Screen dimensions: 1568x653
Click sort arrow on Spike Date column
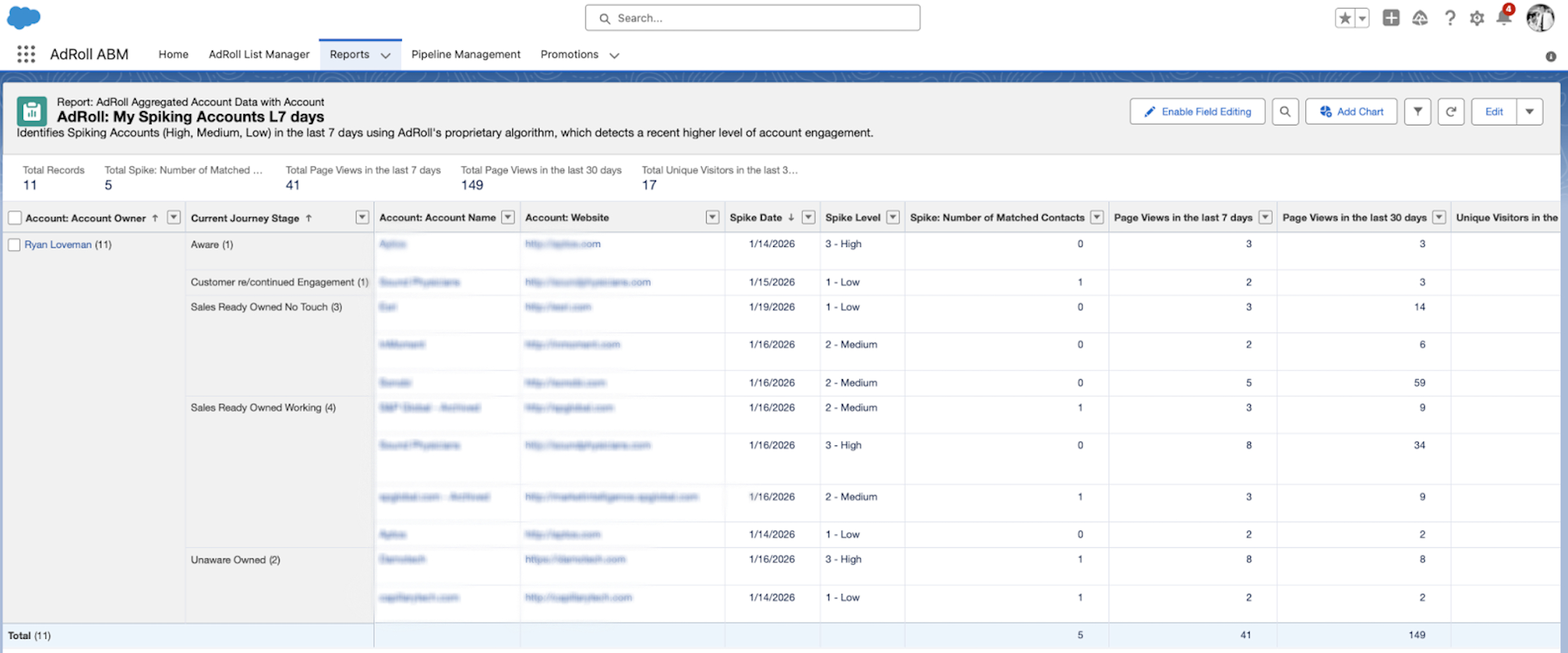[x=791, y=218]
